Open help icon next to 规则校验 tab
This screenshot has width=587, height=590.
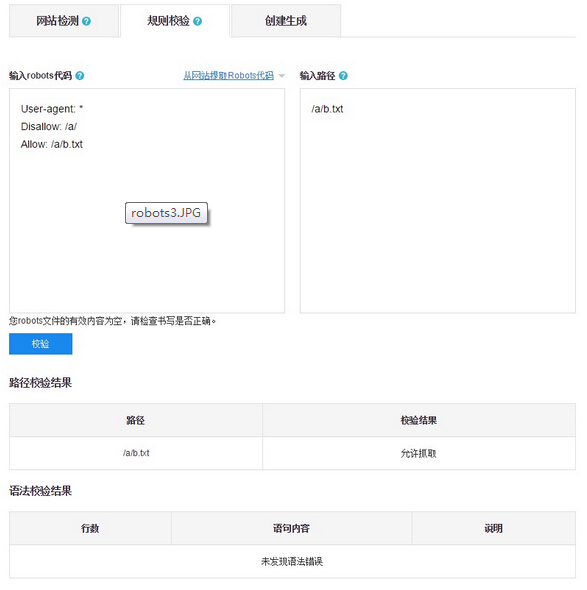tap(197, 21)
